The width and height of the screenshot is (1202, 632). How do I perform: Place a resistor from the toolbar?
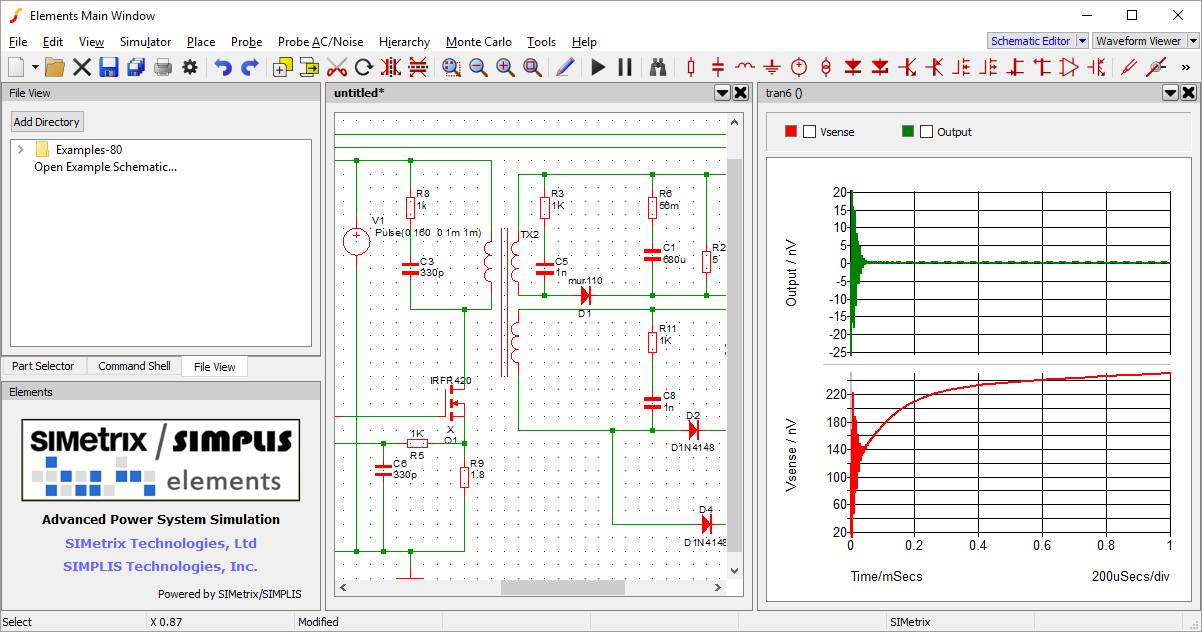click(691, 67)
